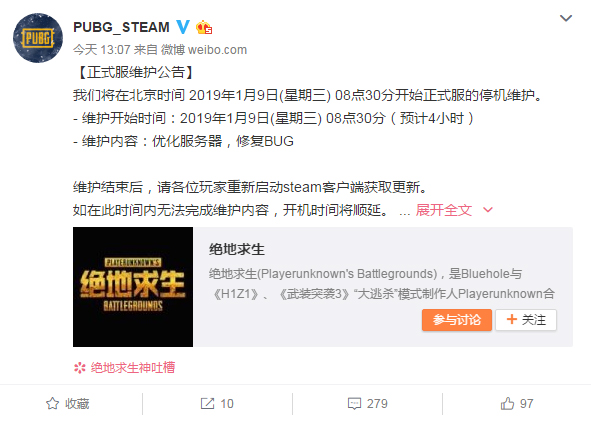Click the 今天 13:07 timestamp link
Screen dimensions: 591x421
pos(102,50)
